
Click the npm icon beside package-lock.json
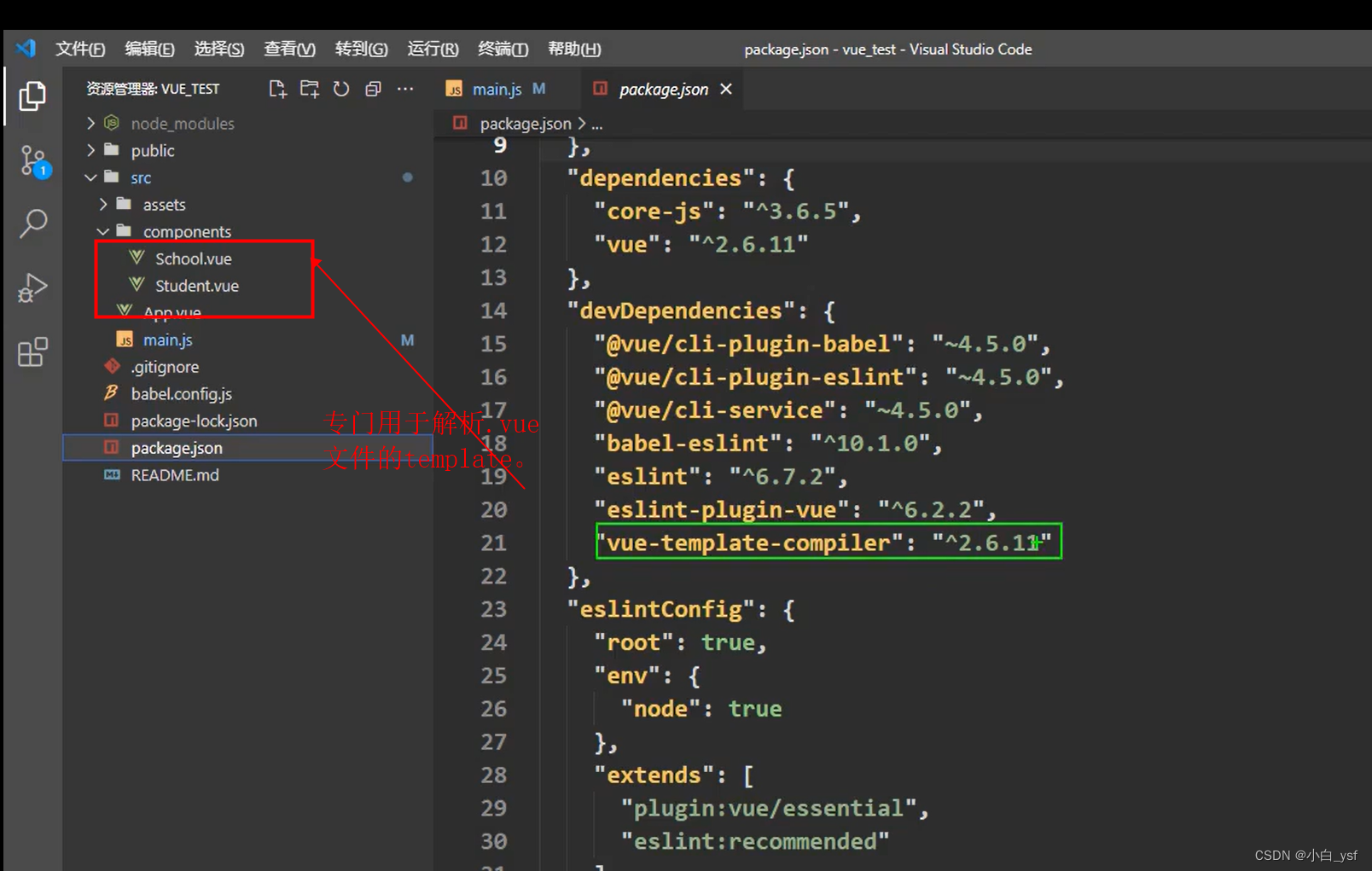coord(111,421)
